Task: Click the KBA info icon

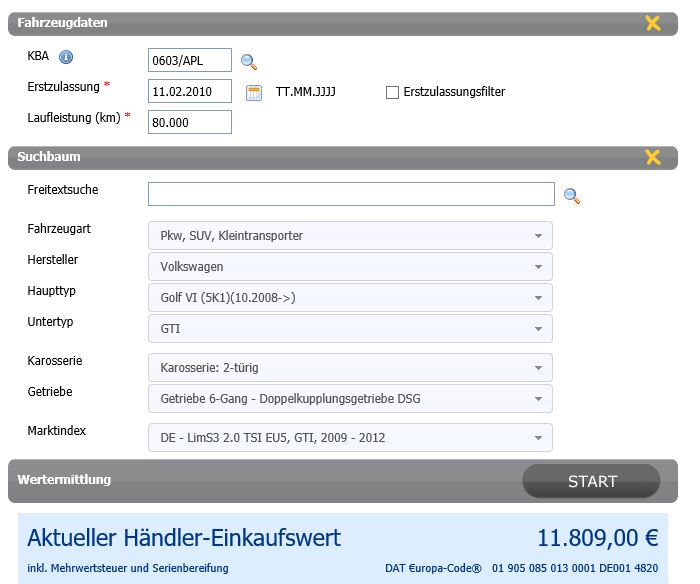Action: coord(66,57)
